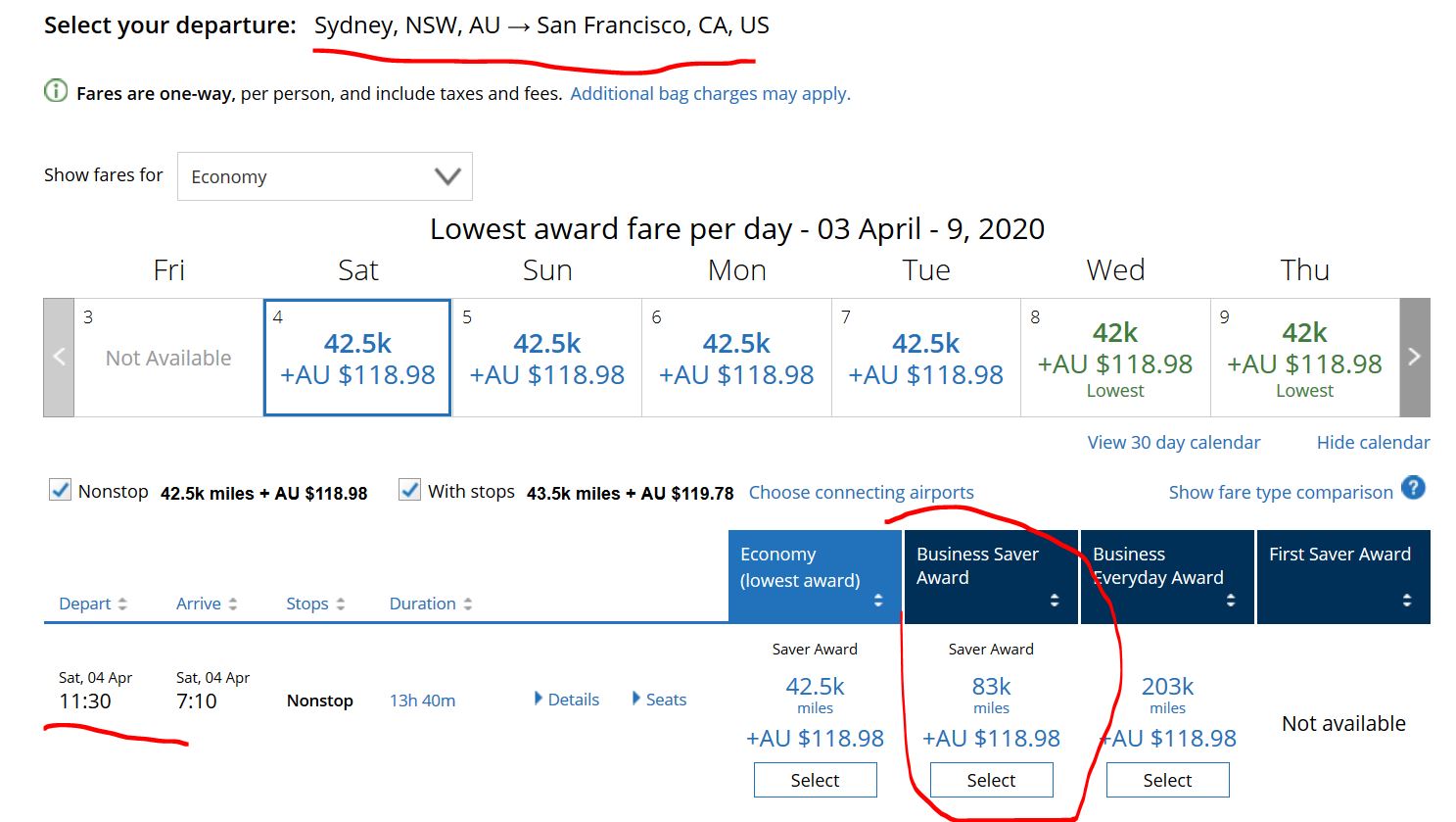Open the Show fares for Economy dropdown
The image size is (1456, 822).
coord(324,176)
